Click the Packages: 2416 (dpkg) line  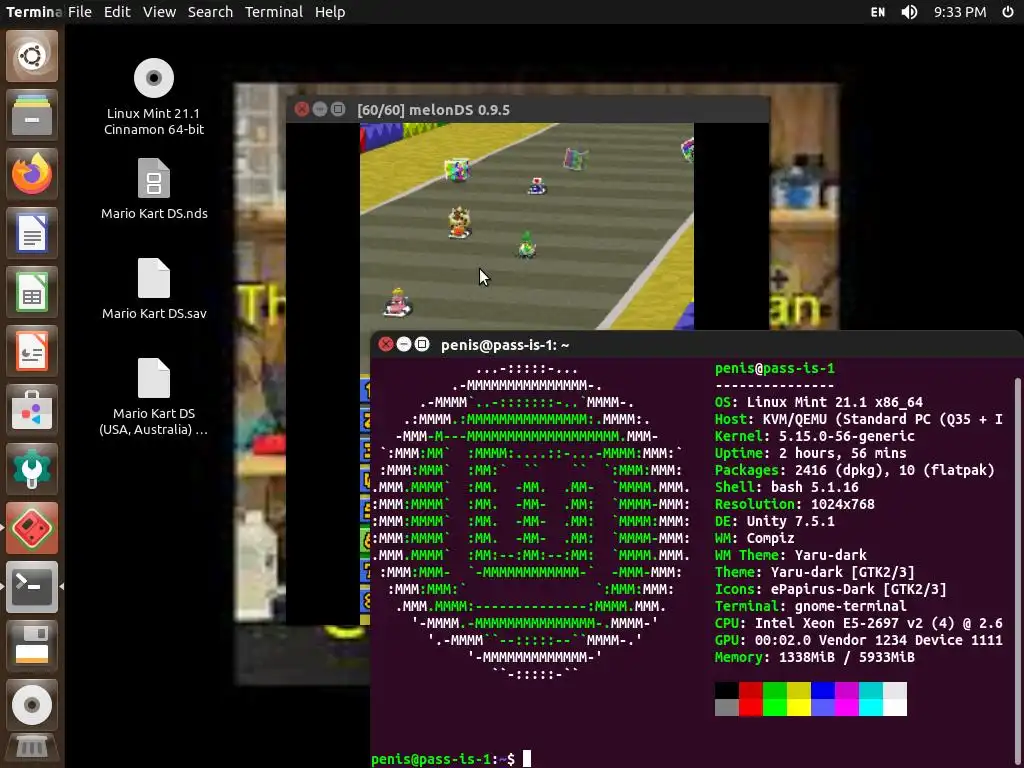[x=855, y=470]
